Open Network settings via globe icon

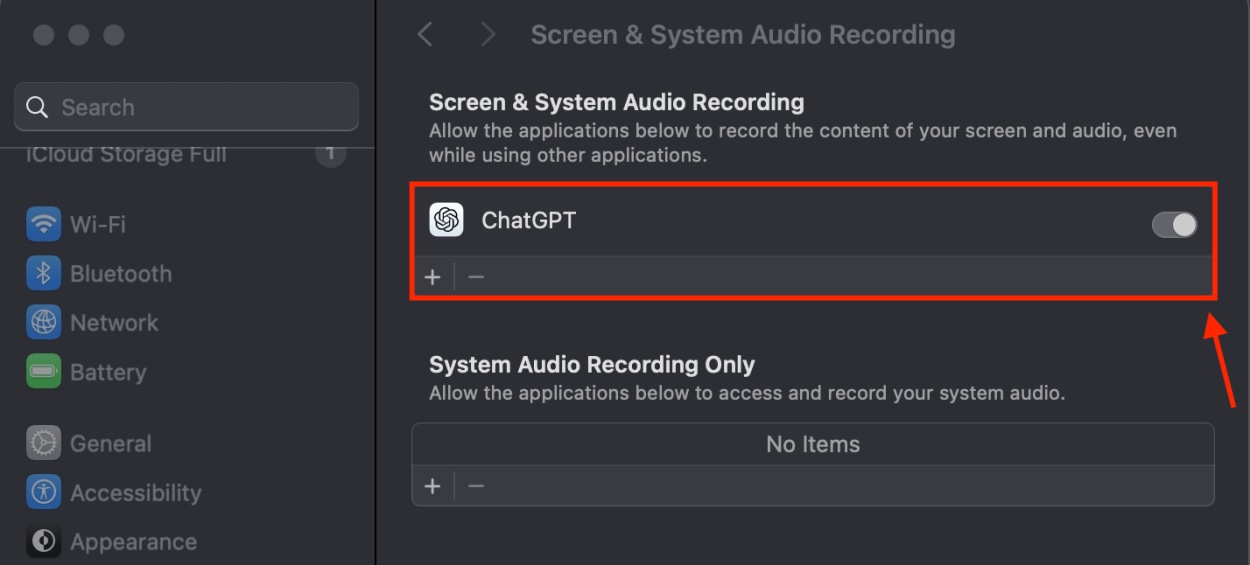click(43, 322)
